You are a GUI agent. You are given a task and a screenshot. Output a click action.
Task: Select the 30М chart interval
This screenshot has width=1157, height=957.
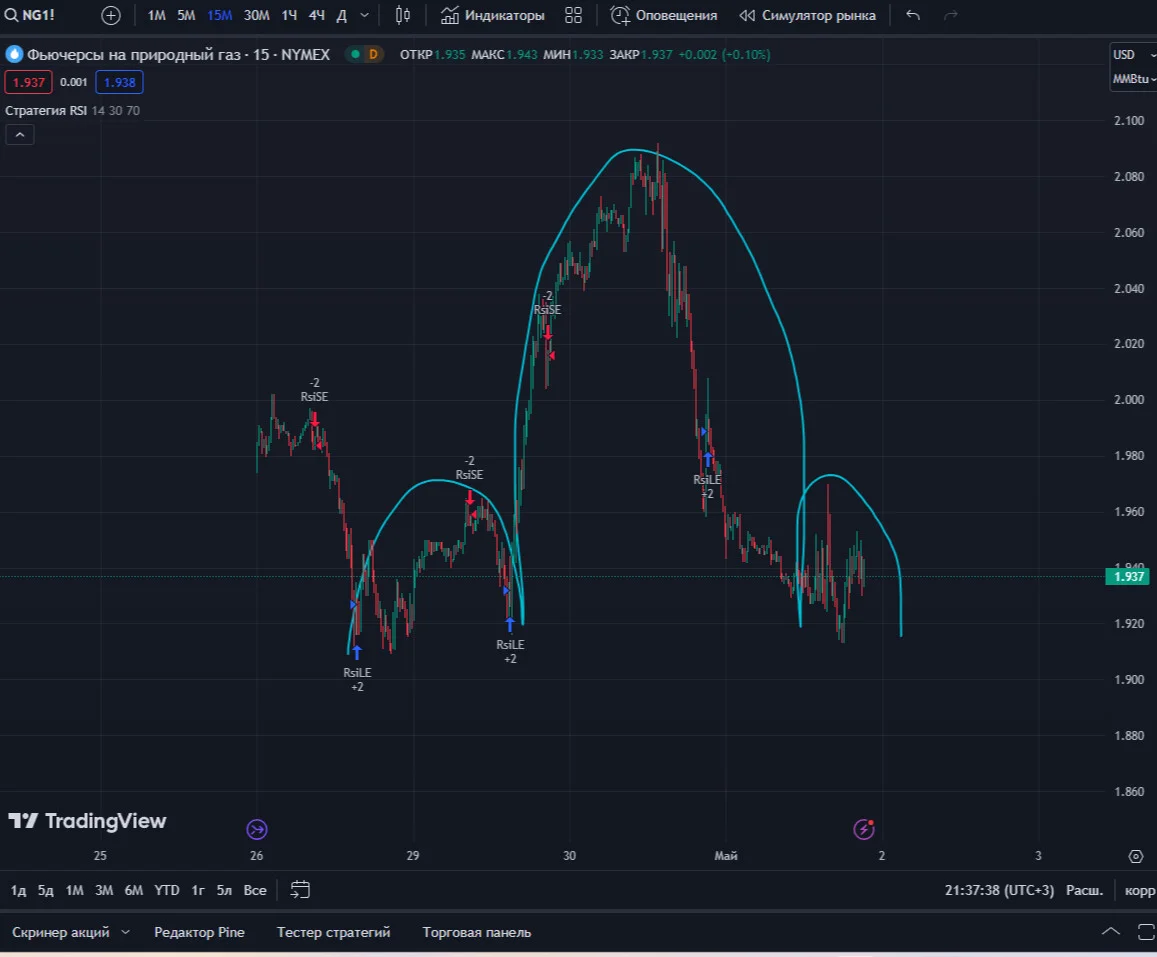(256, 15)
